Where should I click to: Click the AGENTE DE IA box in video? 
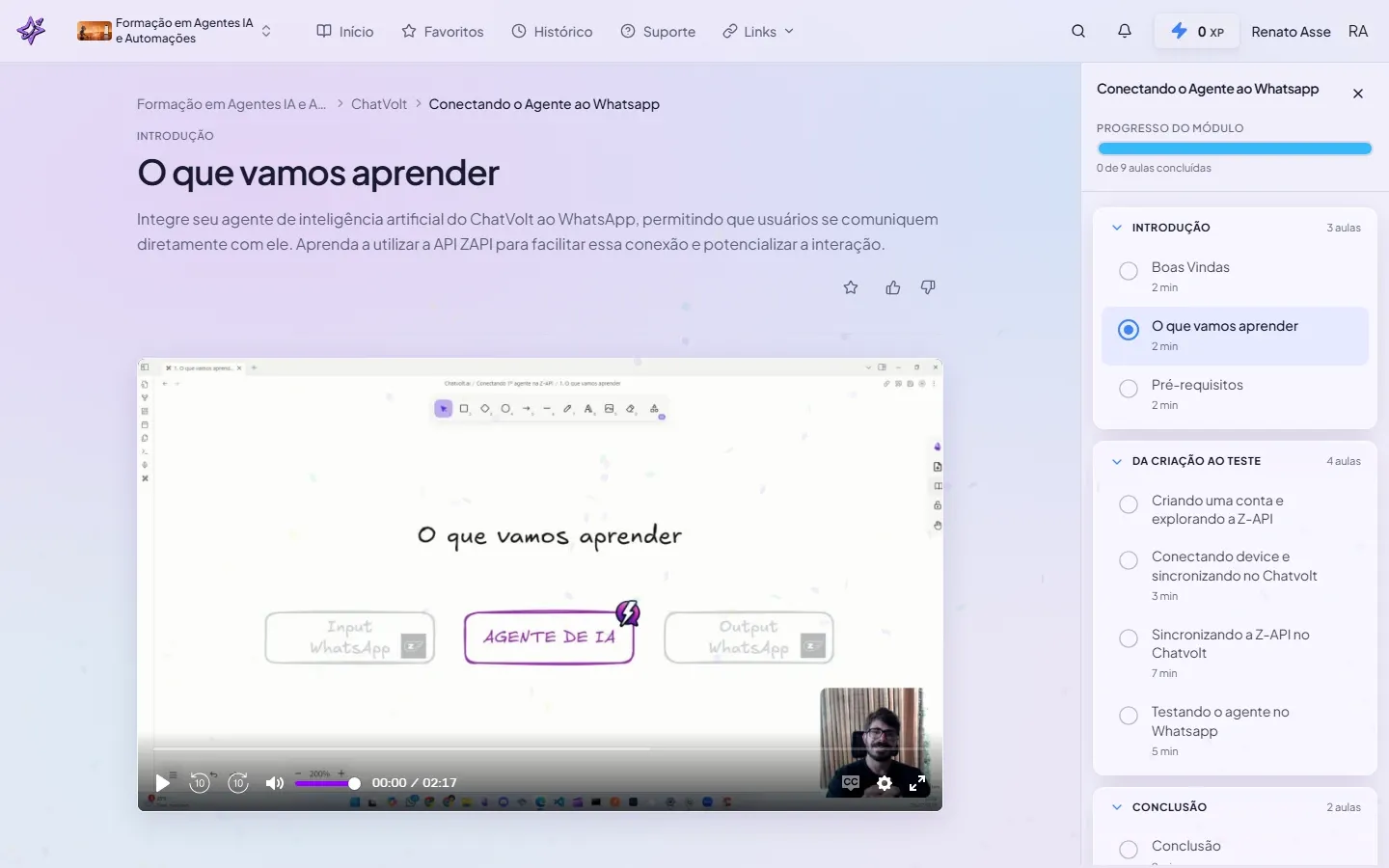549,637
